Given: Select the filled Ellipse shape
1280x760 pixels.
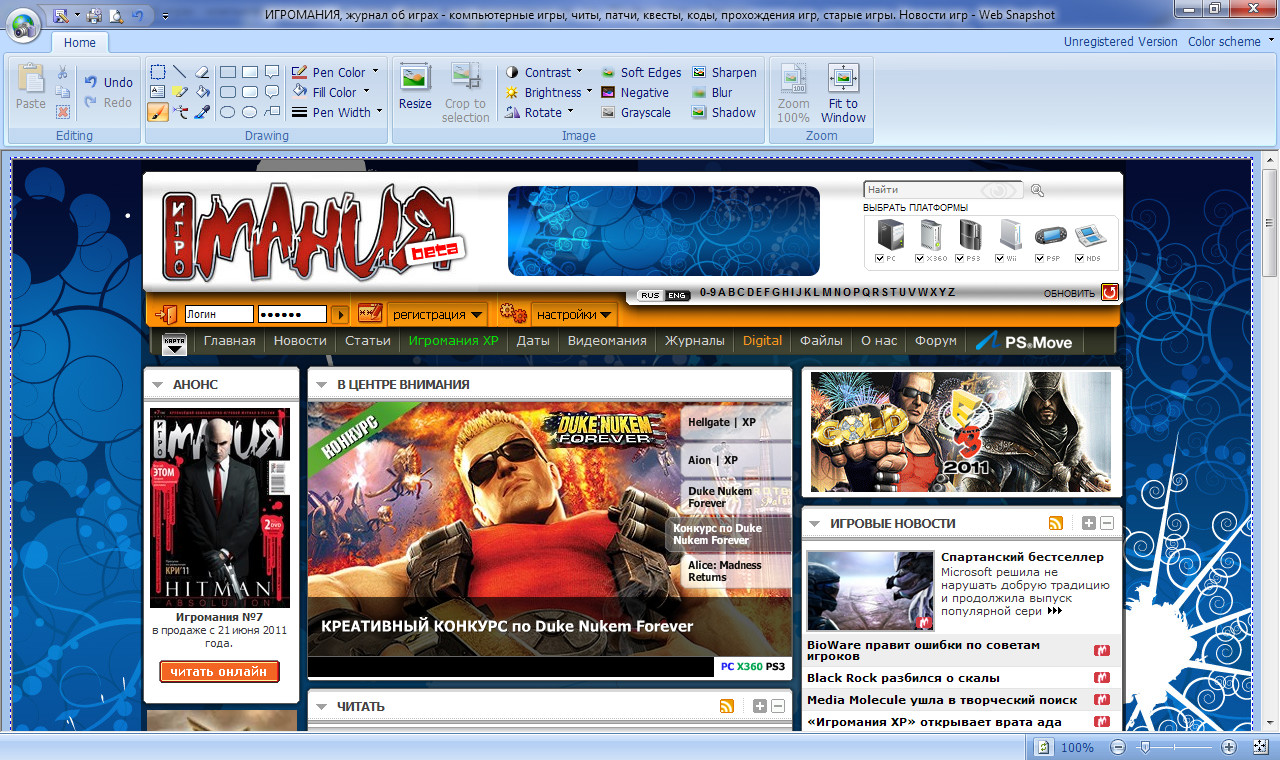Looking at the screenshot, I should coord(249,112).
